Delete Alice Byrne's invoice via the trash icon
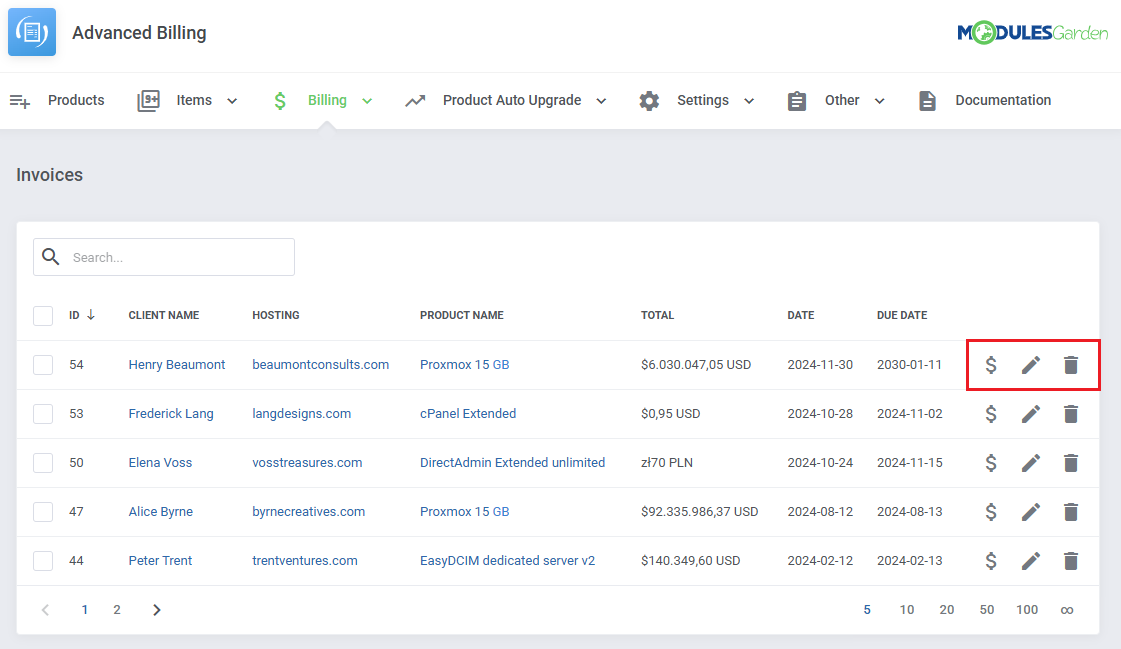 pyautogui.click(x=1070, y=512)
